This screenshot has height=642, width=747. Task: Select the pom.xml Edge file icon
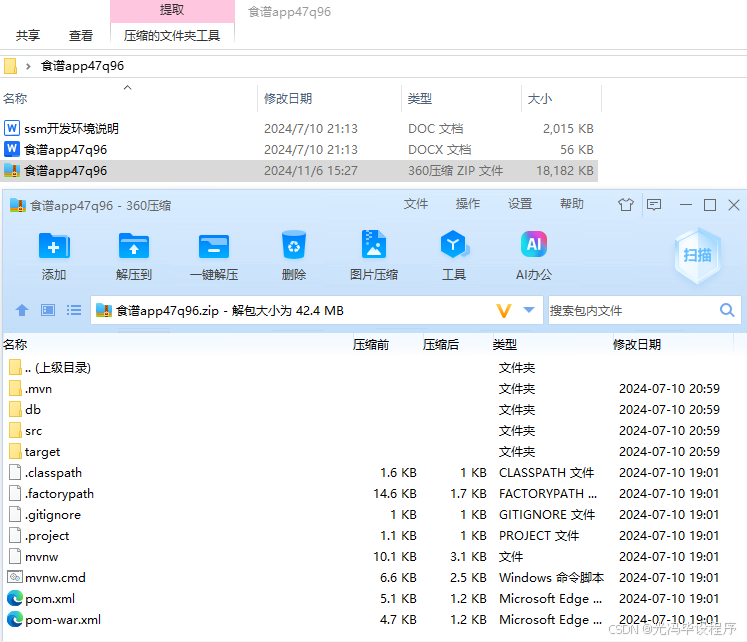pyautogui.click(x=15, y=598)
